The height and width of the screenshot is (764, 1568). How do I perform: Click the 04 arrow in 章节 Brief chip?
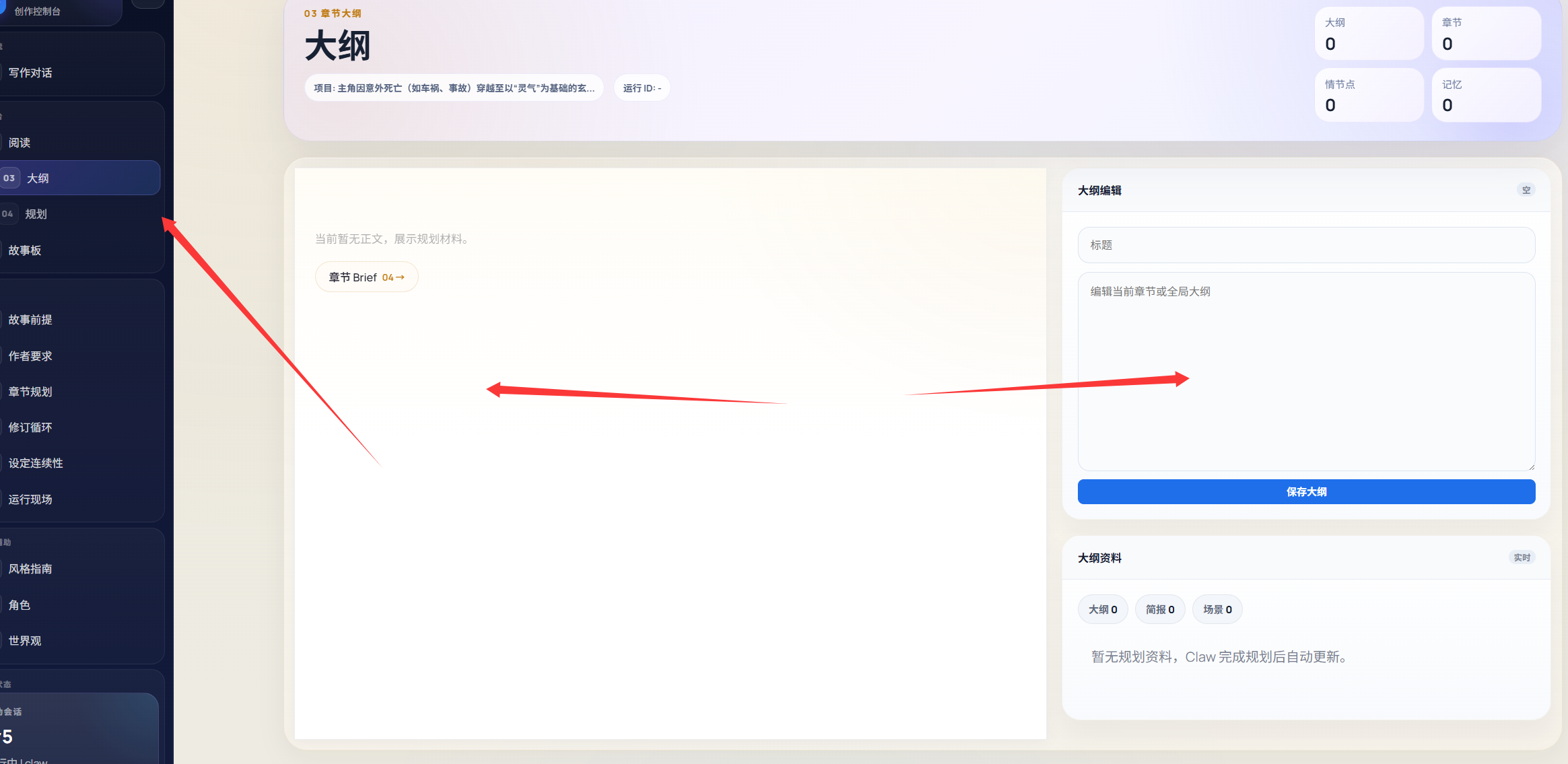(x=393, y=277)
